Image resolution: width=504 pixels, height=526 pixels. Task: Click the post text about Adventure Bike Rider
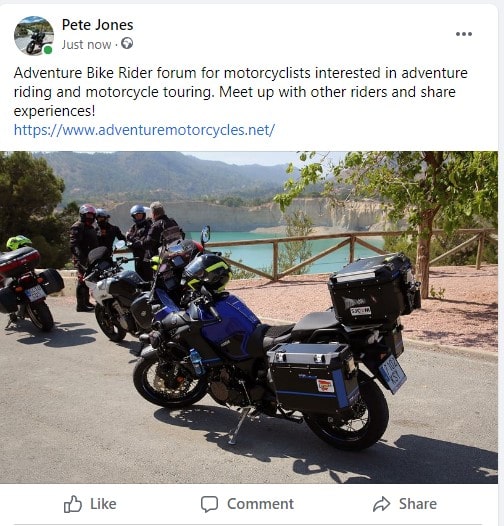(241, 92)
